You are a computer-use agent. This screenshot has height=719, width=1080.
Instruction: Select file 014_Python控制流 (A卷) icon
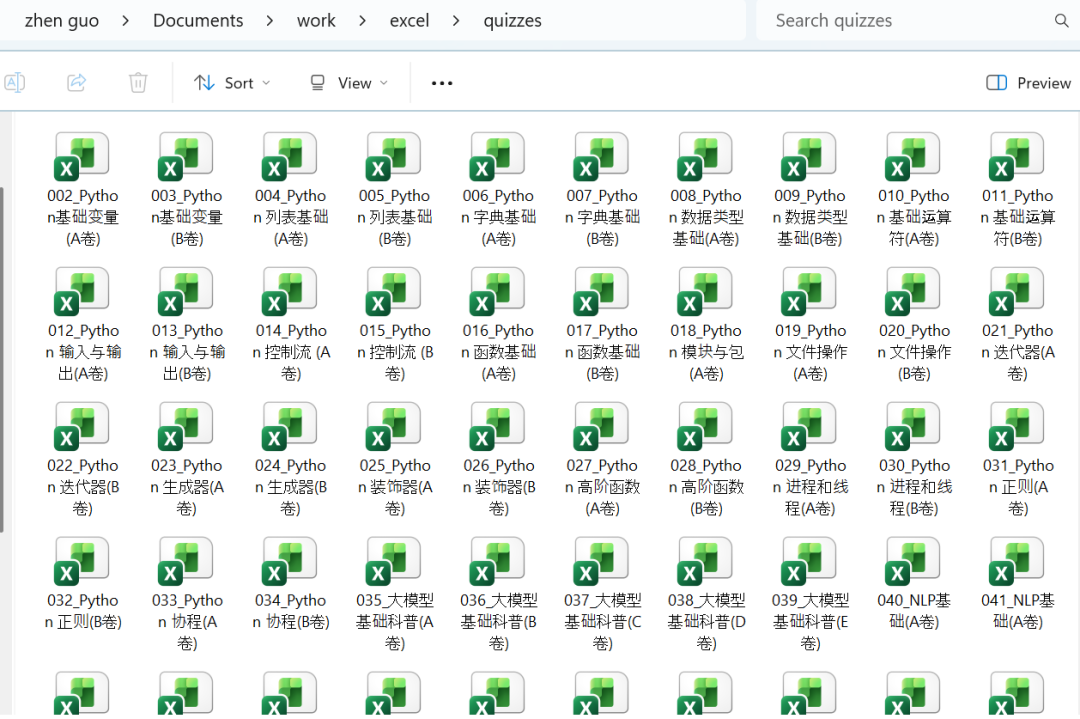click(x=290, y=293)
